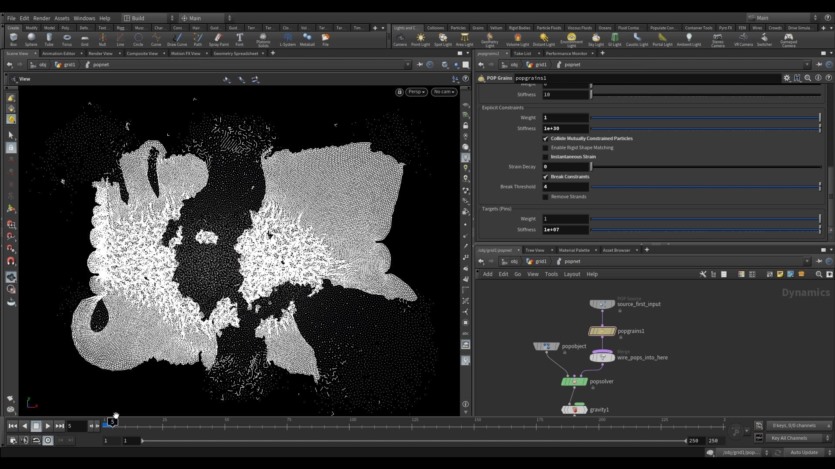The width and height of the screenshot is (835, 469).
Task: Click the play forward button
Action: click(x=48, y=426)
